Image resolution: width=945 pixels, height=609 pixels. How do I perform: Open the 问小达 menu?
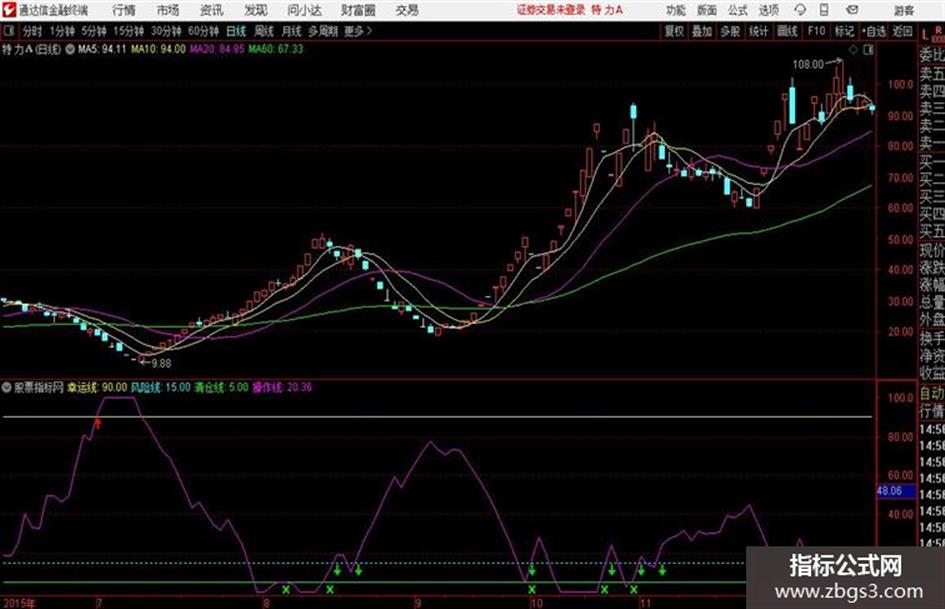point(304,10)
